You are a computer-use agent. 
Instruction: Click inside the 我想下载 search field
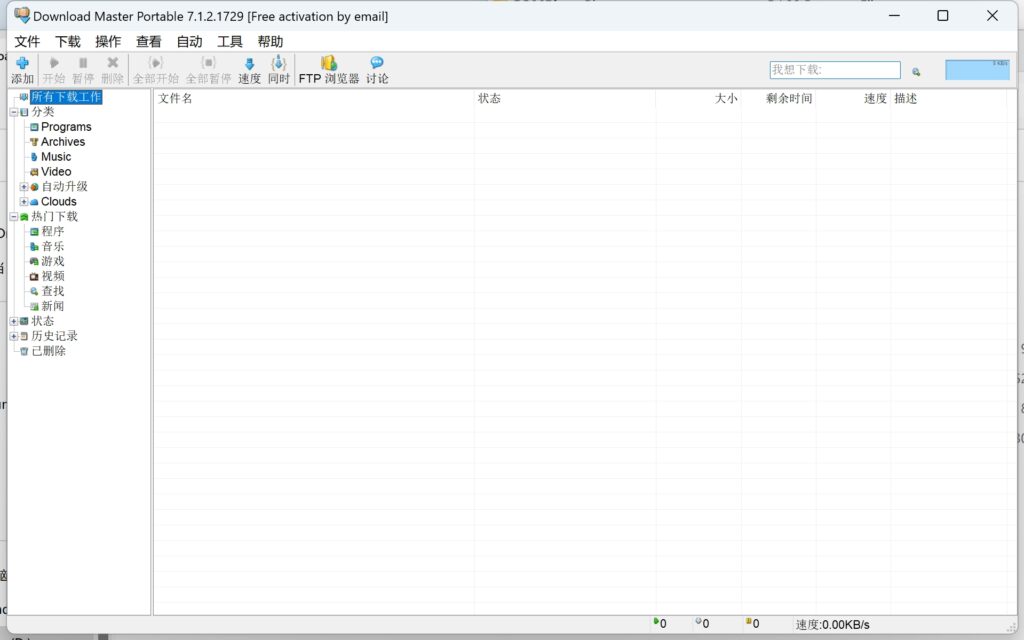pyautogui.click(x=835, y=70)
